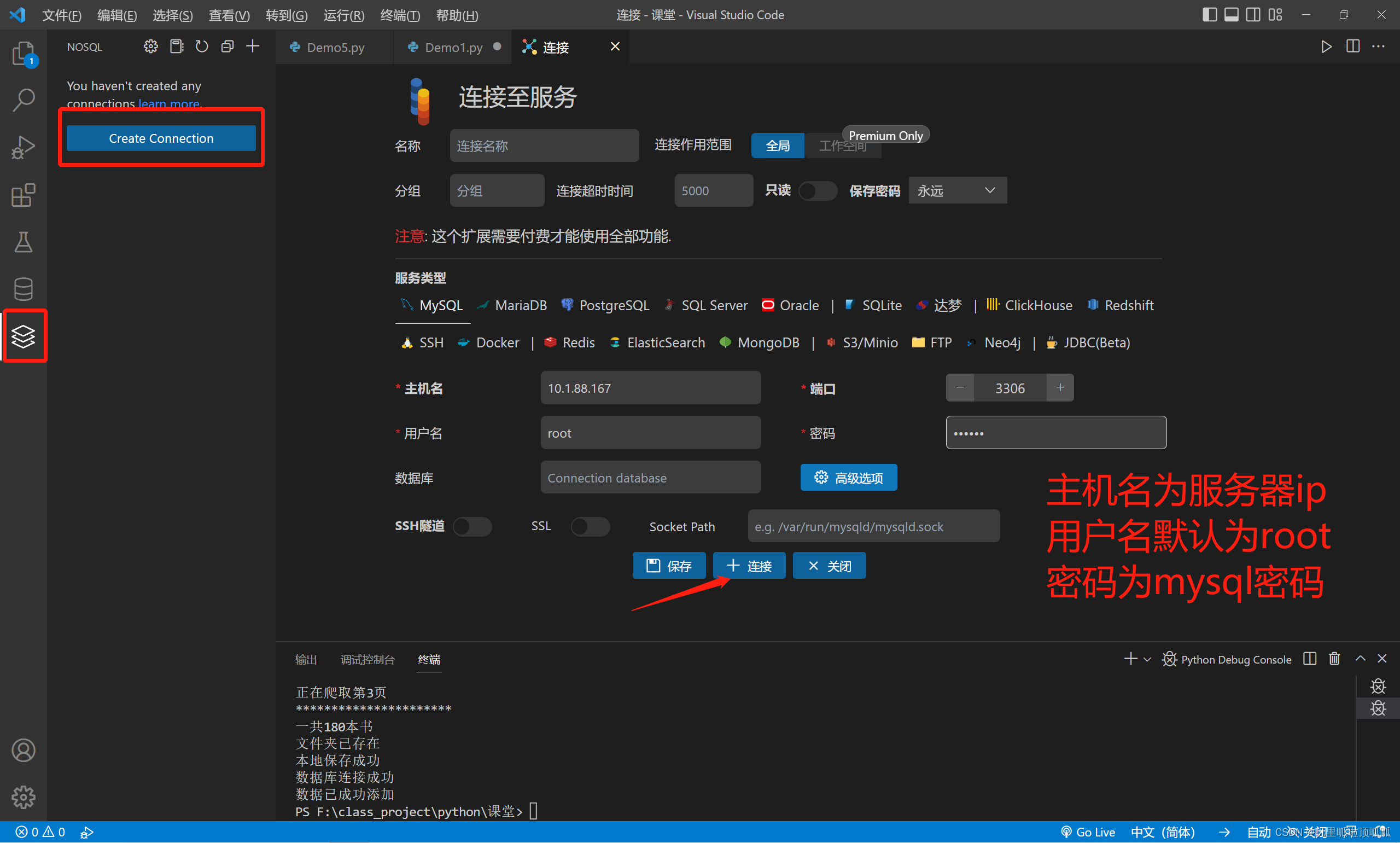
Task: Click the plus icon in NOSQL header
Action: tap(253, 46)
